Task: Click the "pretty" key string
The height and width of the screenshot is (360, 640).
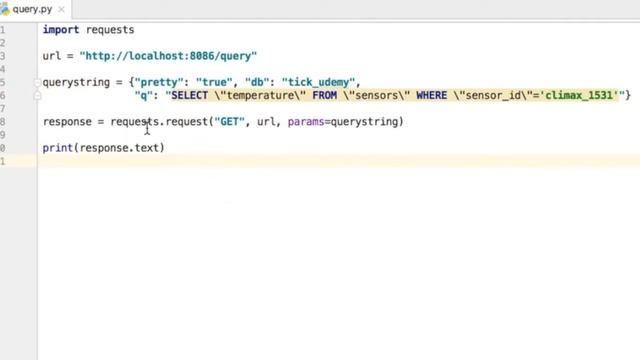Action: coord(159,82)
